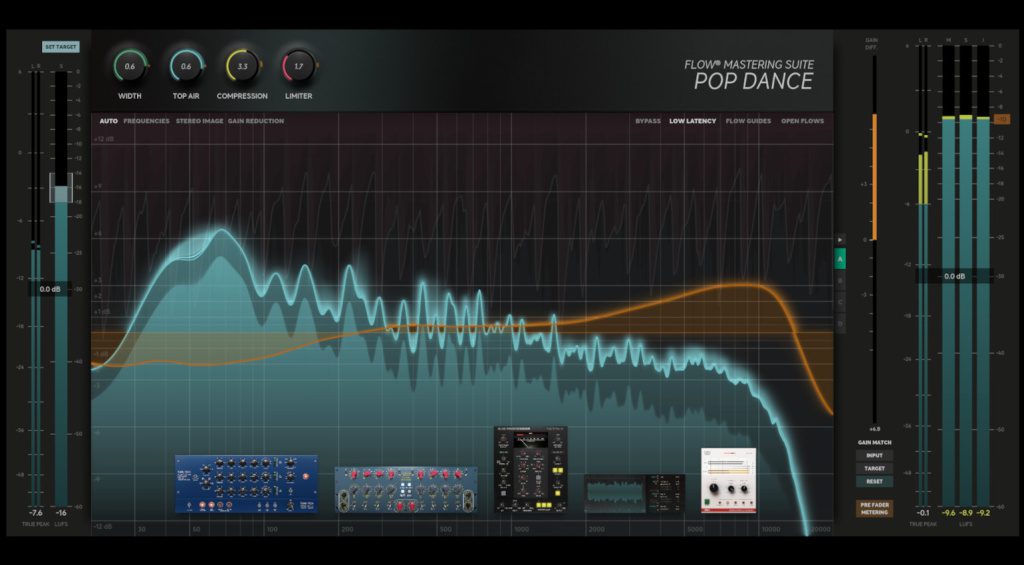Click the Width knob

click(x=130, y=67)
